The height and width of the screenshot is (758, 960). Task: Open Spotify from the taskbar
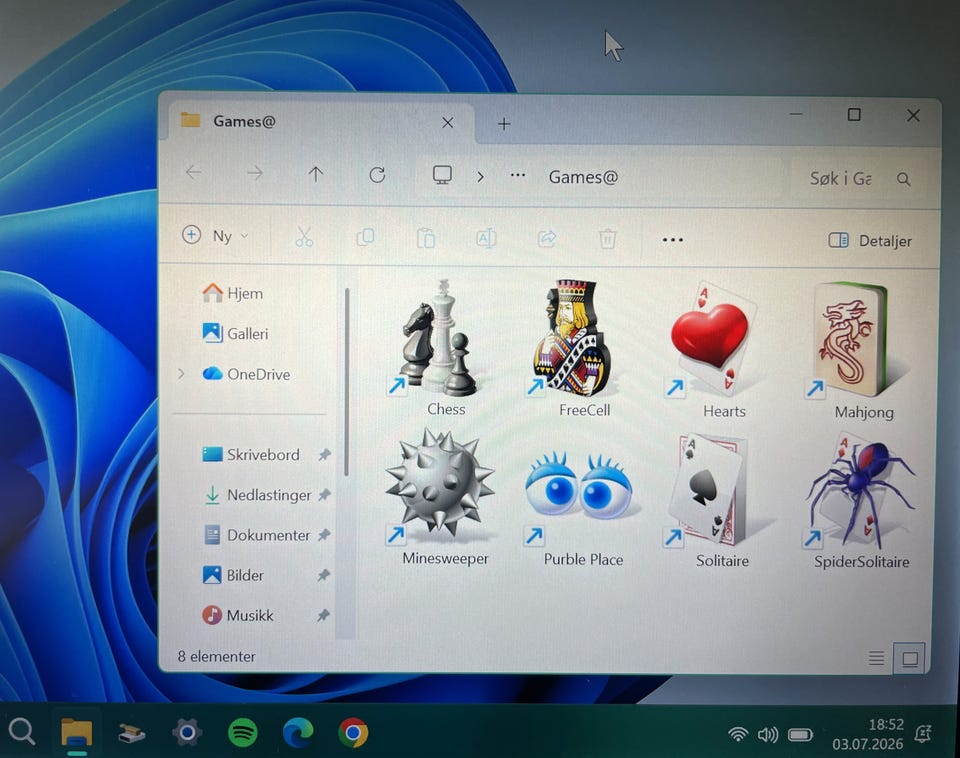click(x=242, y=732)
